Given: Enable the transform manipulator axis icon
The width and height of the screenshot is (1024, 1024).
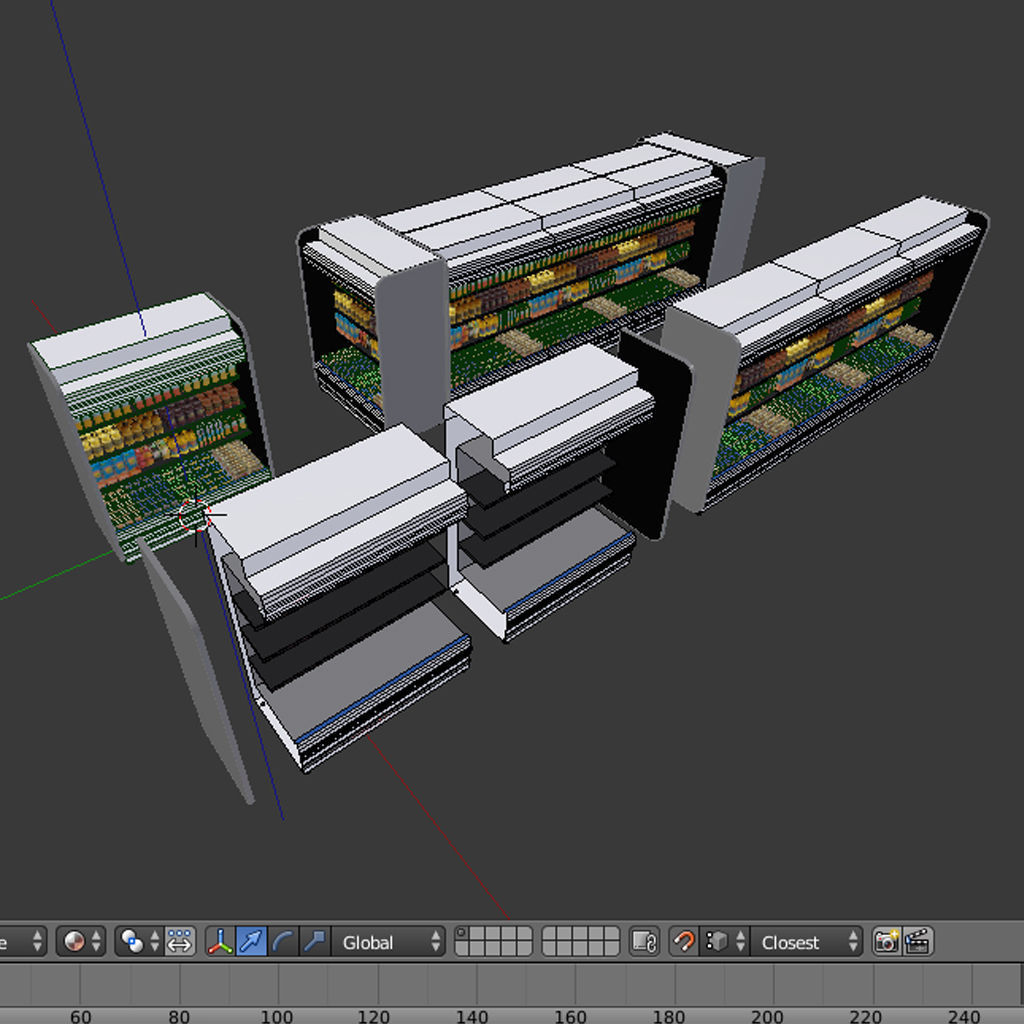Looking at the screenshot, I should tap(219, 941).
